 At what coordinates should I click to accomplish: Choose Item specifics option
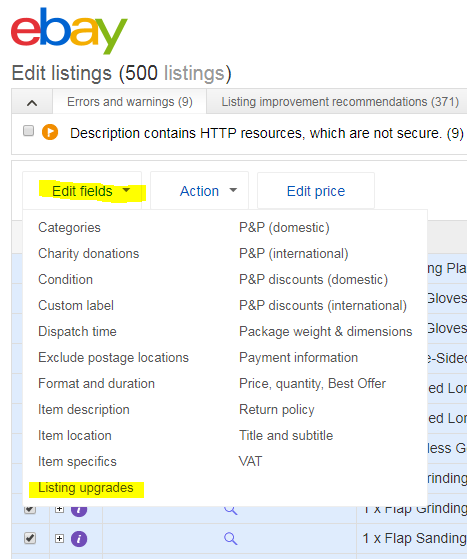(77, 462)
